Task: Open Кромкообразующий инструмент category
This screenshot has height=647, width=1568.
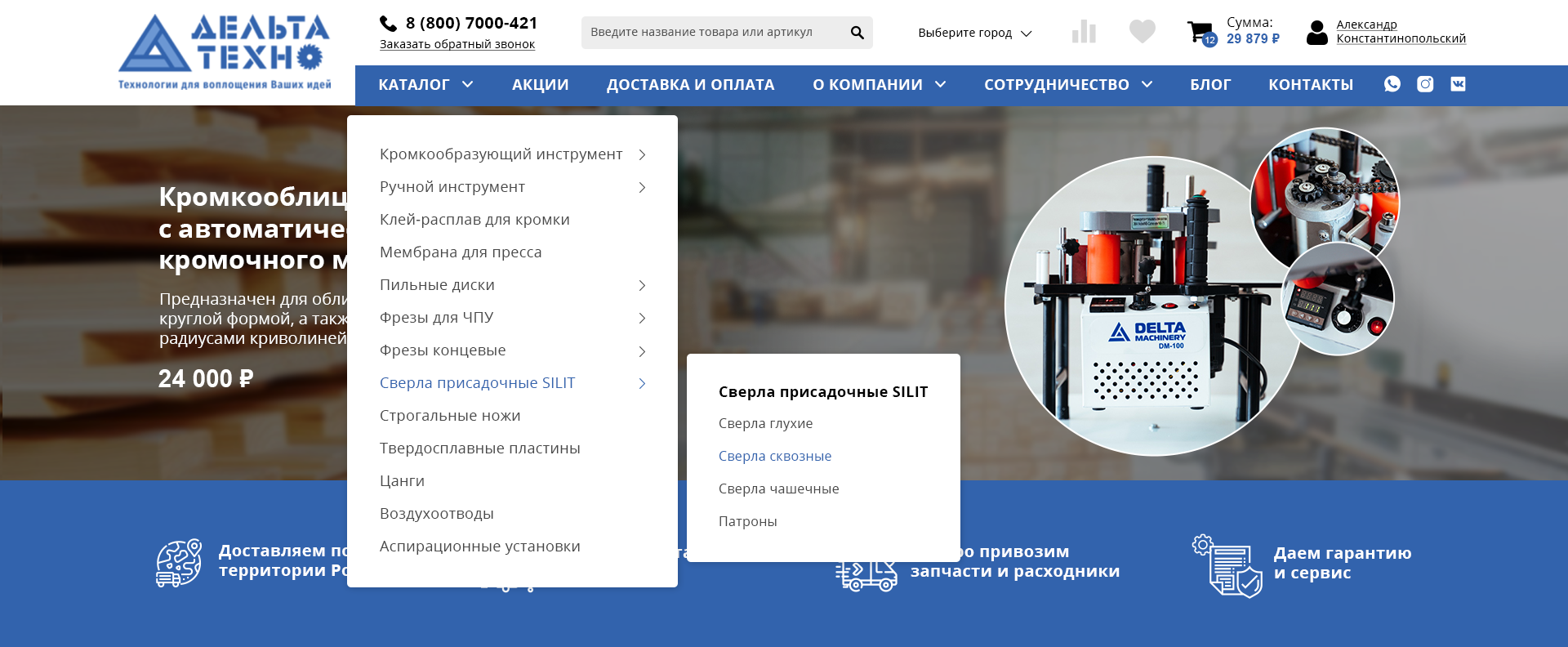Action: [501, 154]
